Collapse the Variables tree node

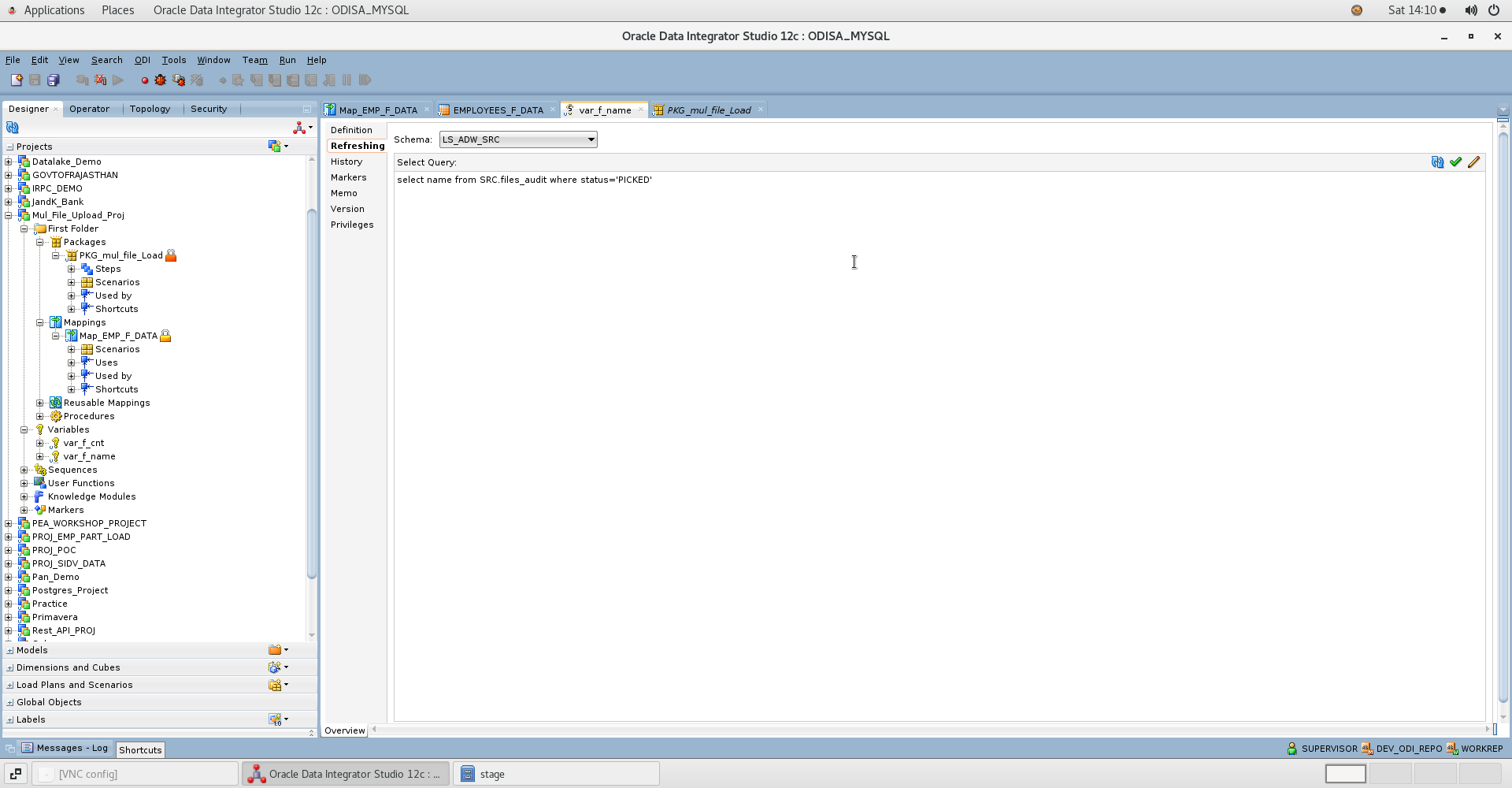(24, 429)
